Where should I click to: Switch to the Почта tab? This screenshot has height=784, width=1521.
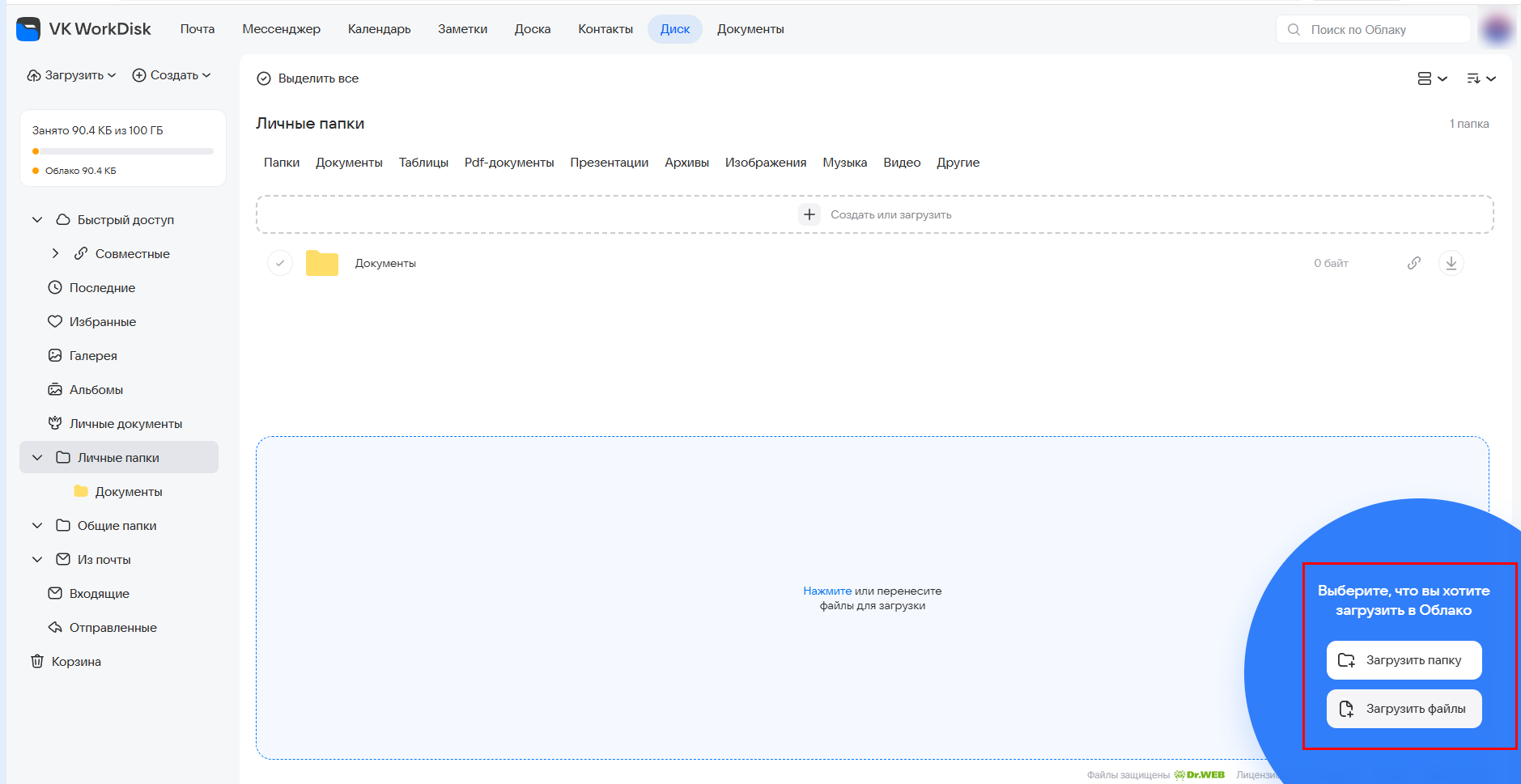[197, 29]
